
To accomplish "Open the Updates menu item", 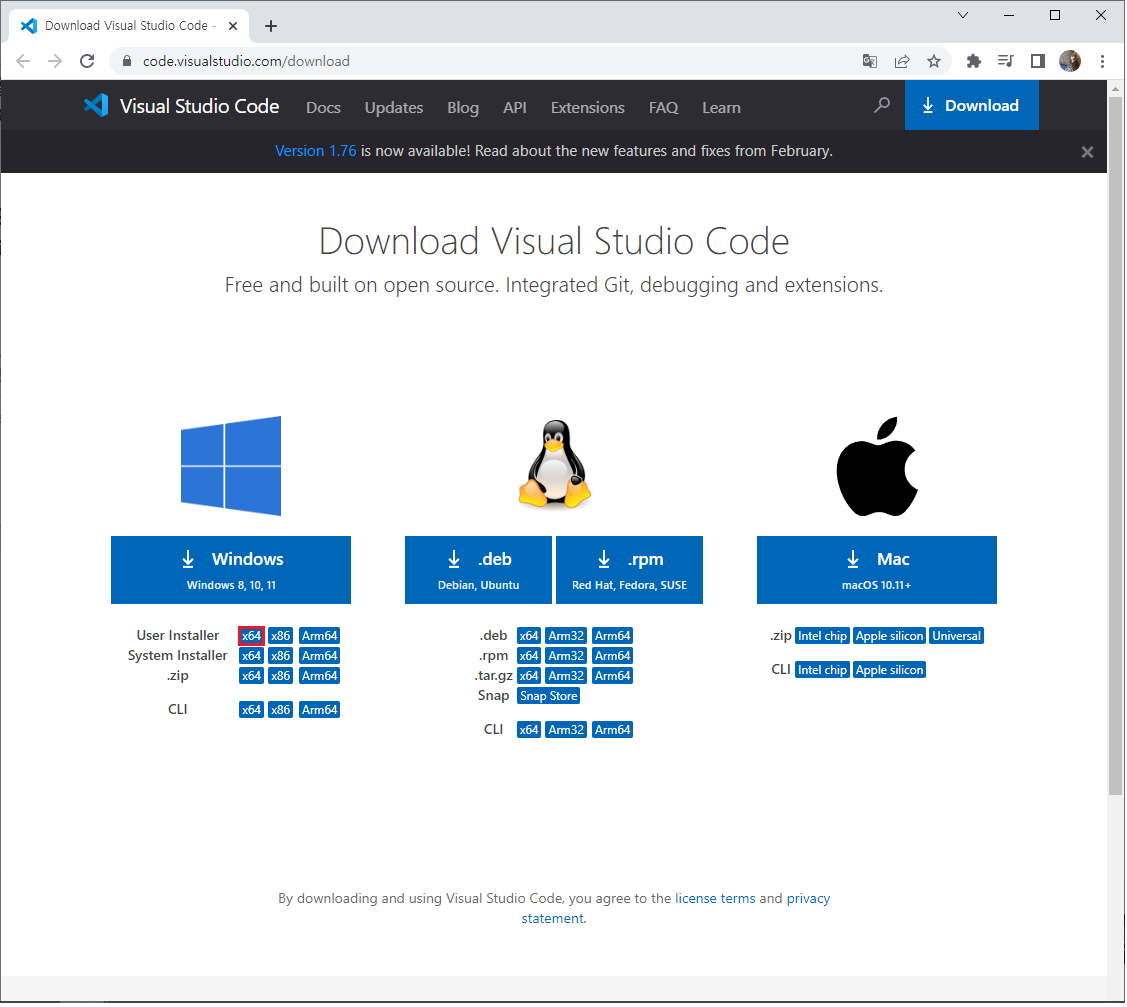I will click(x=394, y=107).
